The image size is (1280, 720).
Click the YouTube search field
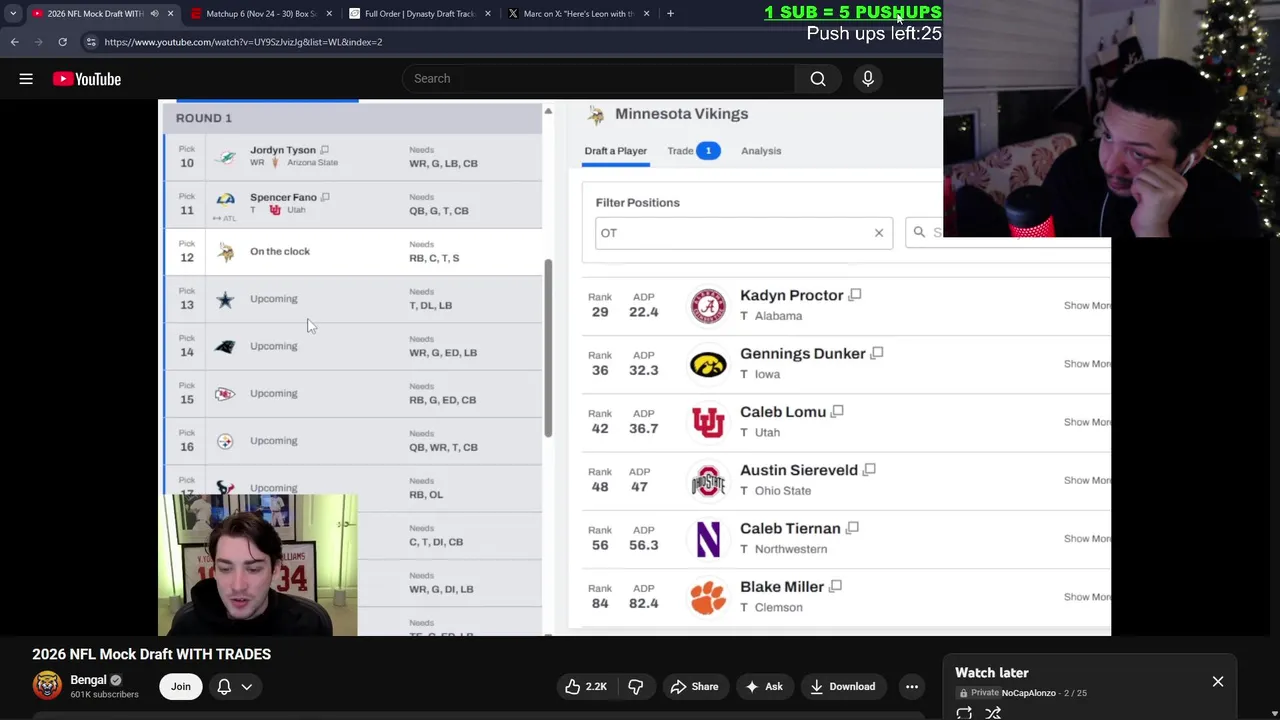pyautogui.click(x=600, y=79)
